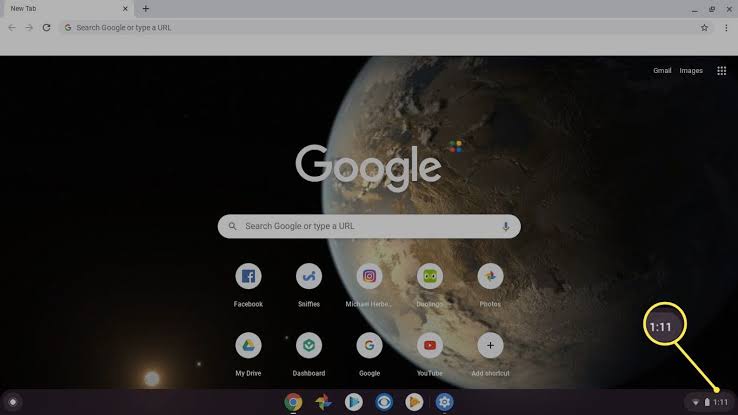This screenshot has height=415, width=738.
Task: Select the New Tab tab
Action: 60,9
